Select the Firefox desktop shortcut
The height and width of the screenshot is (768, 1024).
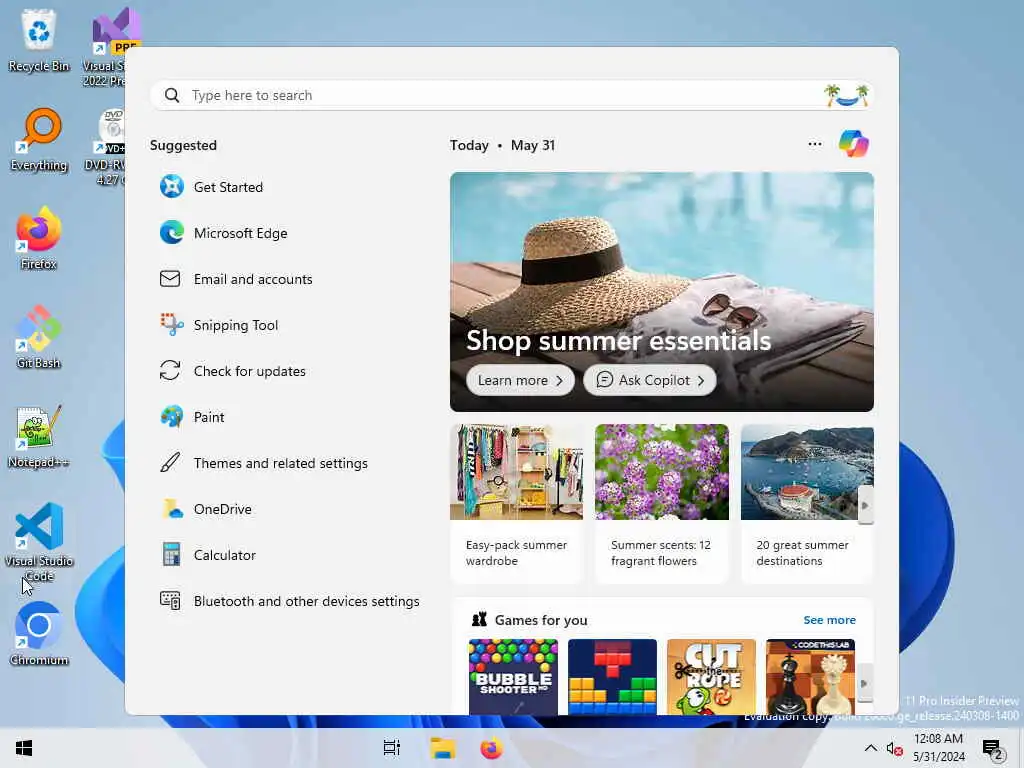(39, 238)
